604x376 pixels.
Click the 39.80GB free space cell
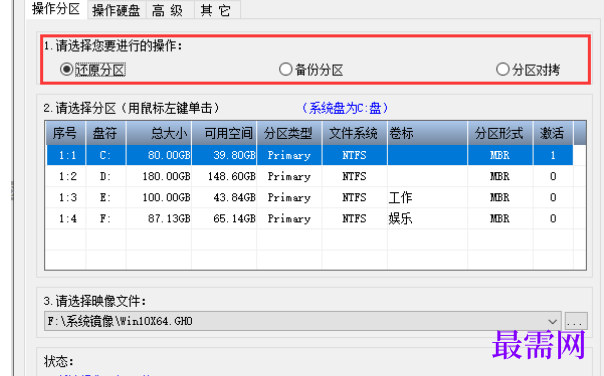[x=224, y=155]
